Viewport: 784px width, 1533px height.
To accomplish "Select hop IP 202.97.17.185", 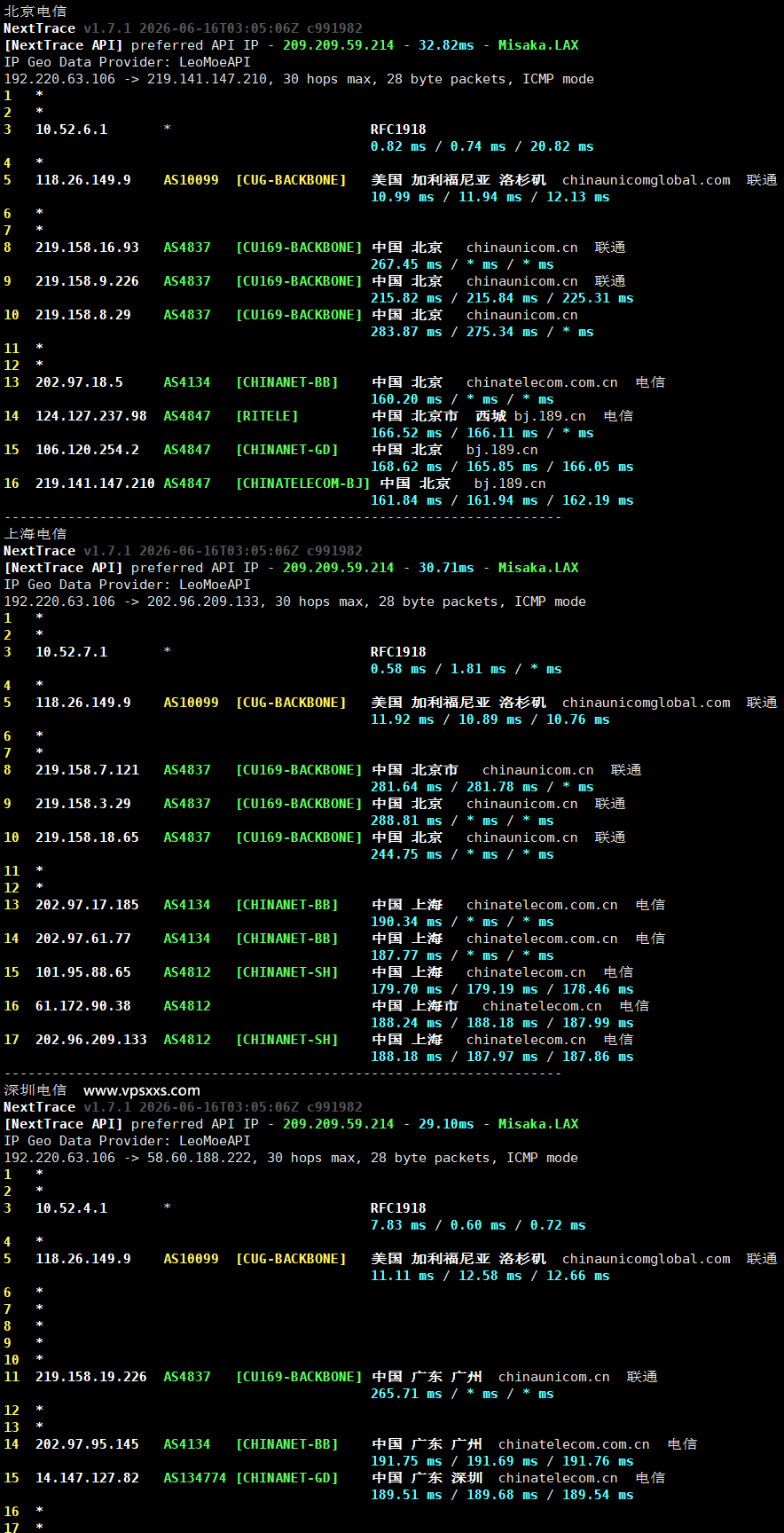I will point(87,905).
